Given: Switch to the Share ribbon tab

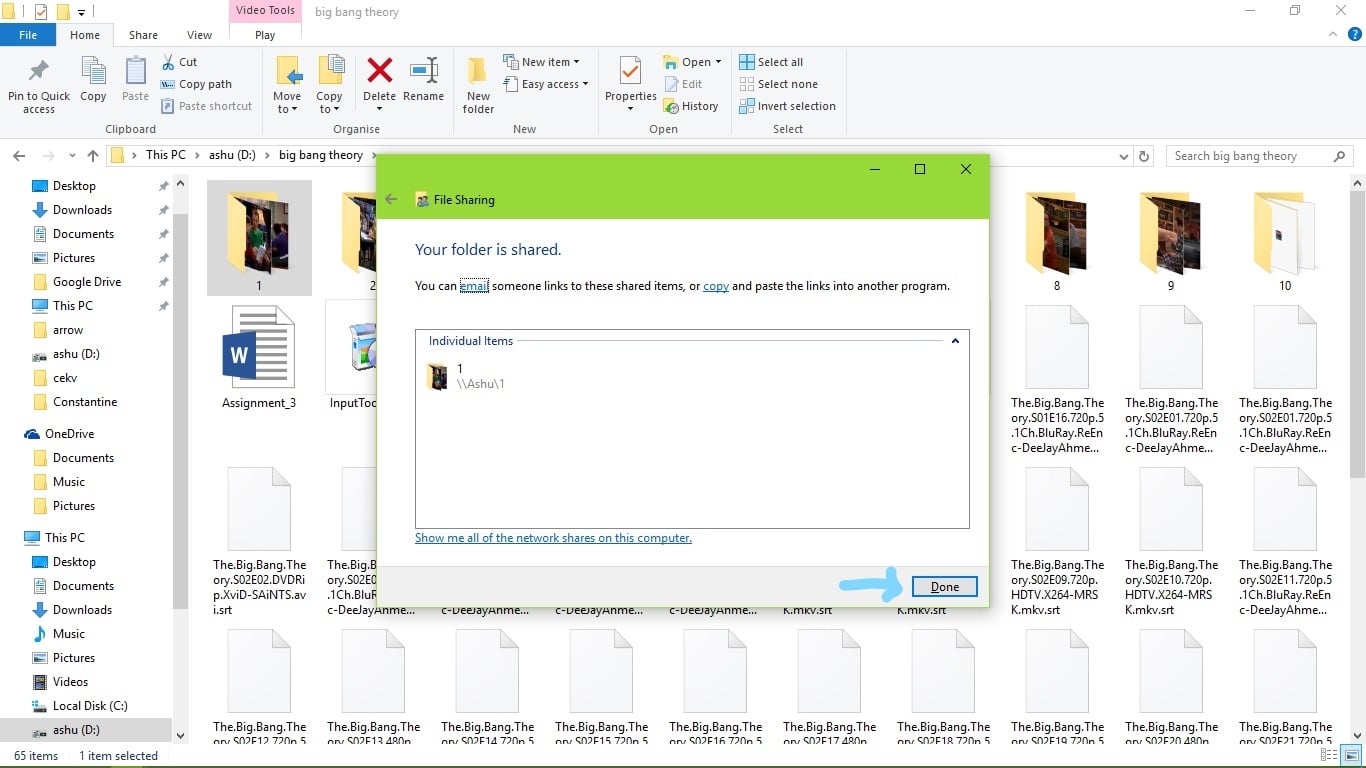Looking at the screenshot, I should tap(143, 35).
